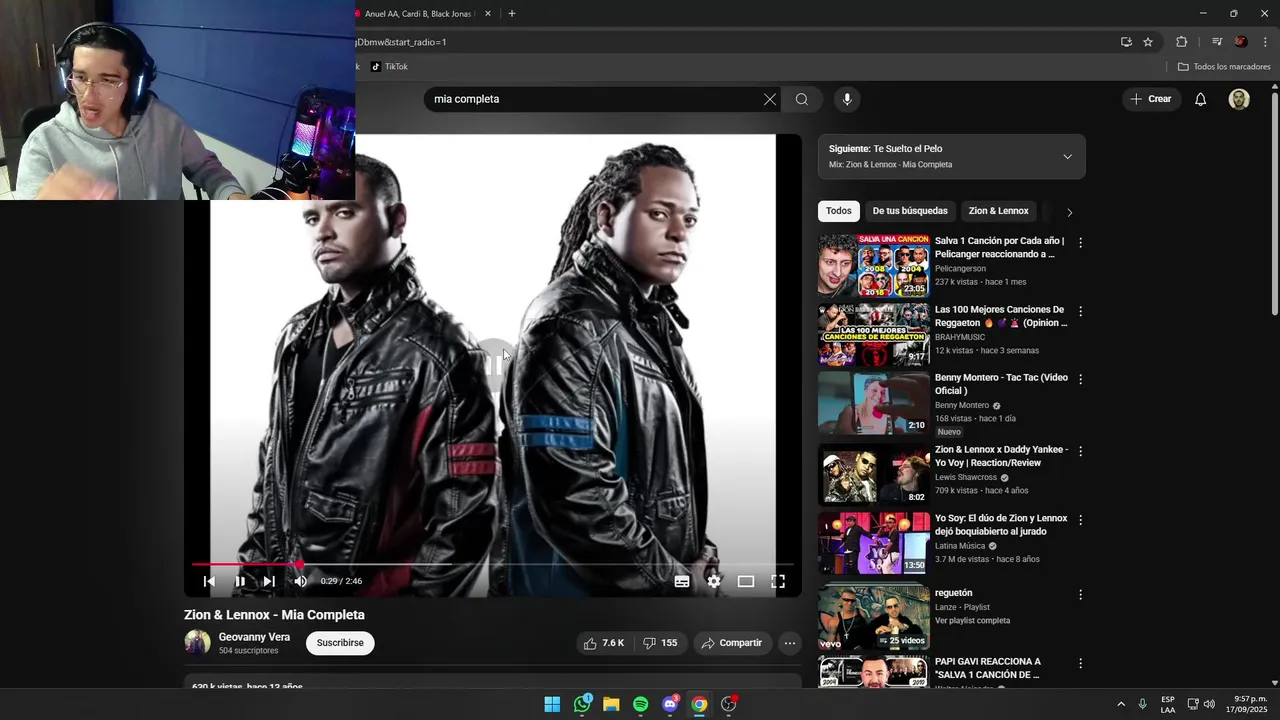Open the Geovanny Vera channel name link
This screenshot has height=720, width=1280.
click(254, 637)
